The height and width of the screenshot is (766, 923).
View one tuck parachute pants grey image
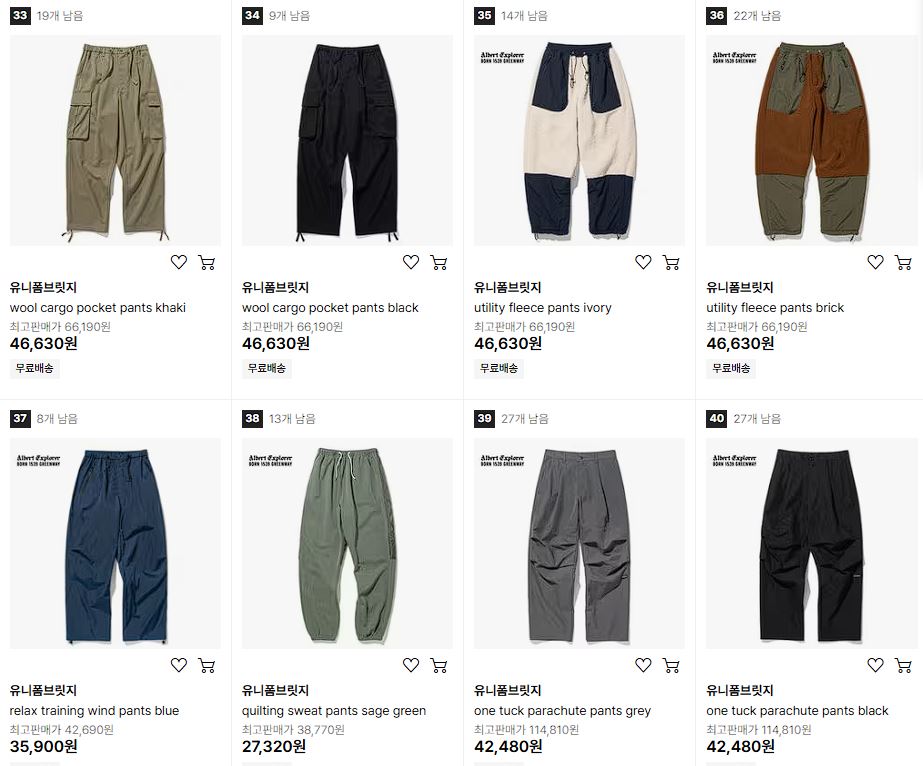click(579, 543)
